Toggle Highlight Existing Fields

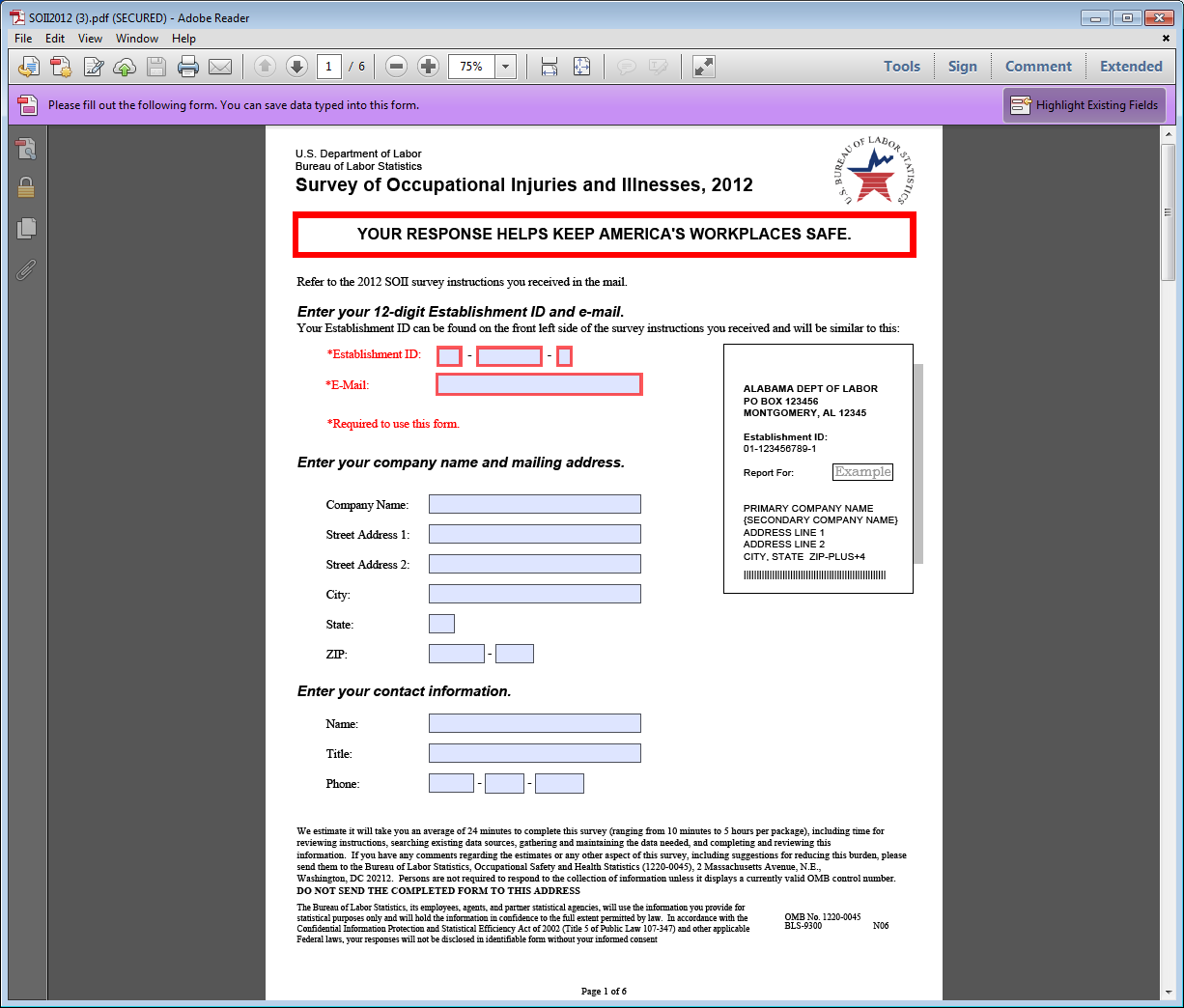pos(1085,105)
